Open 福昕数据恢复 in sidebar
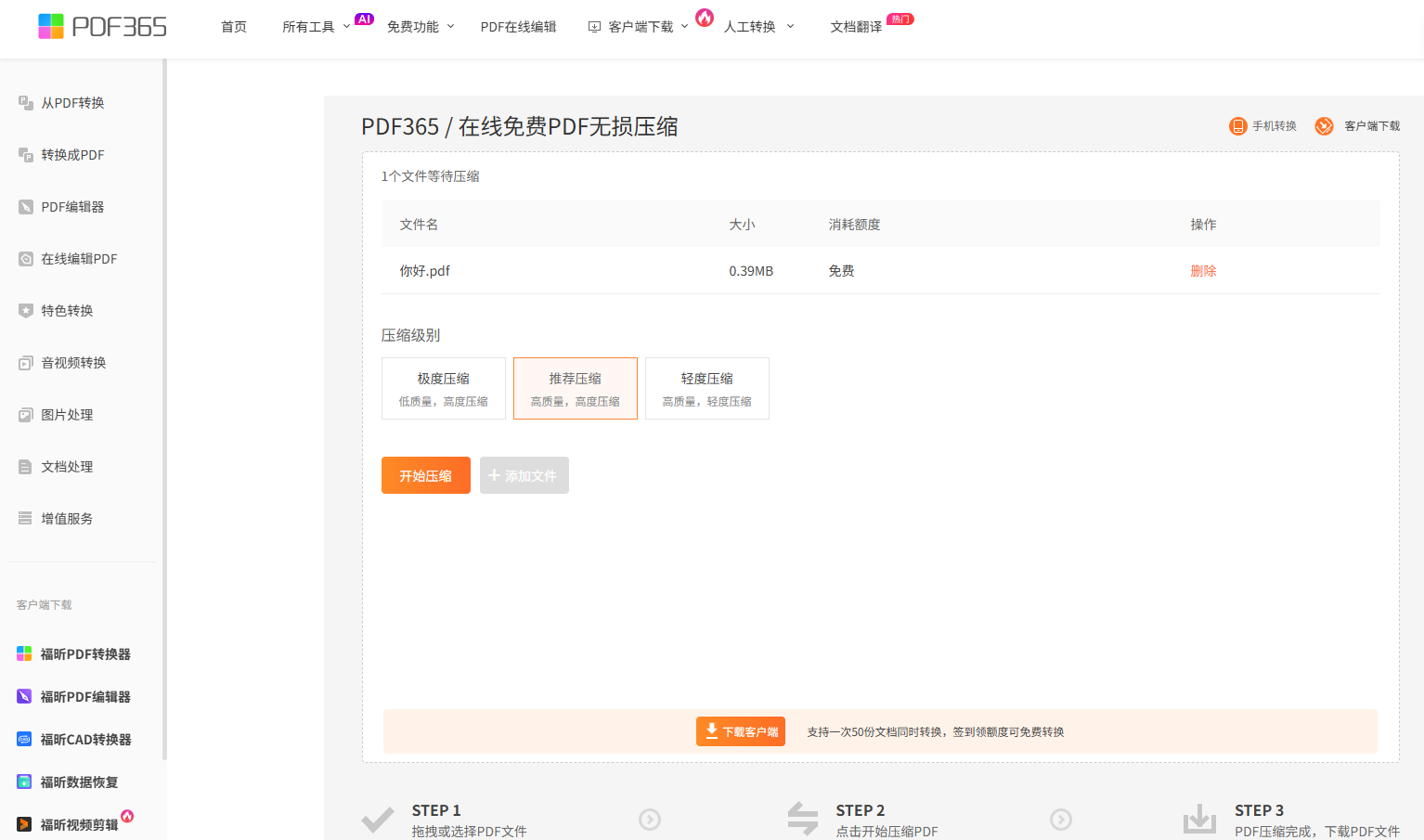This screenshot has width=1424, height=840. coord(79,782)
